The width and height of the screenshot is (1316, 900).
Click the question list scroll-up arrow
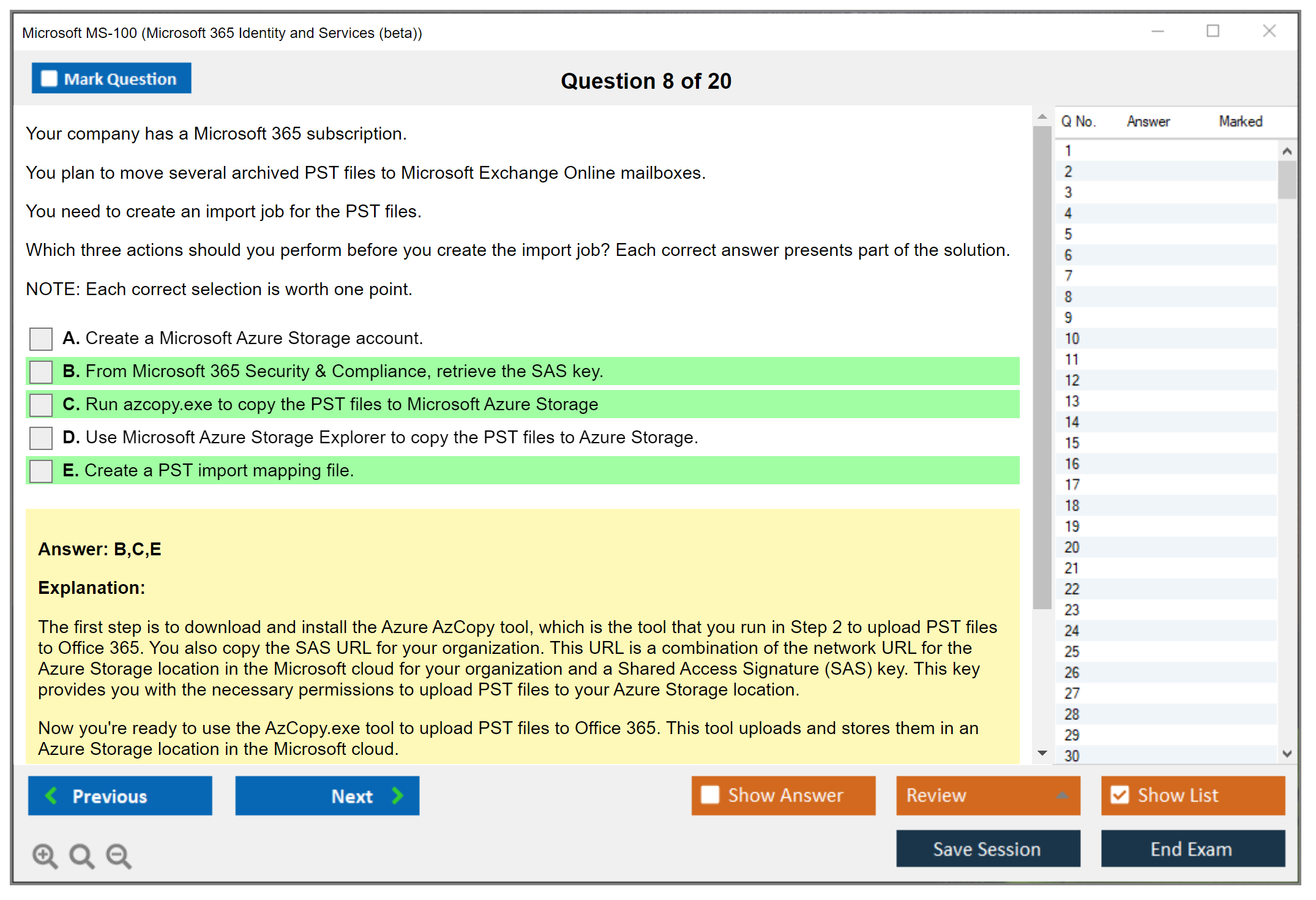[1287, 151]
